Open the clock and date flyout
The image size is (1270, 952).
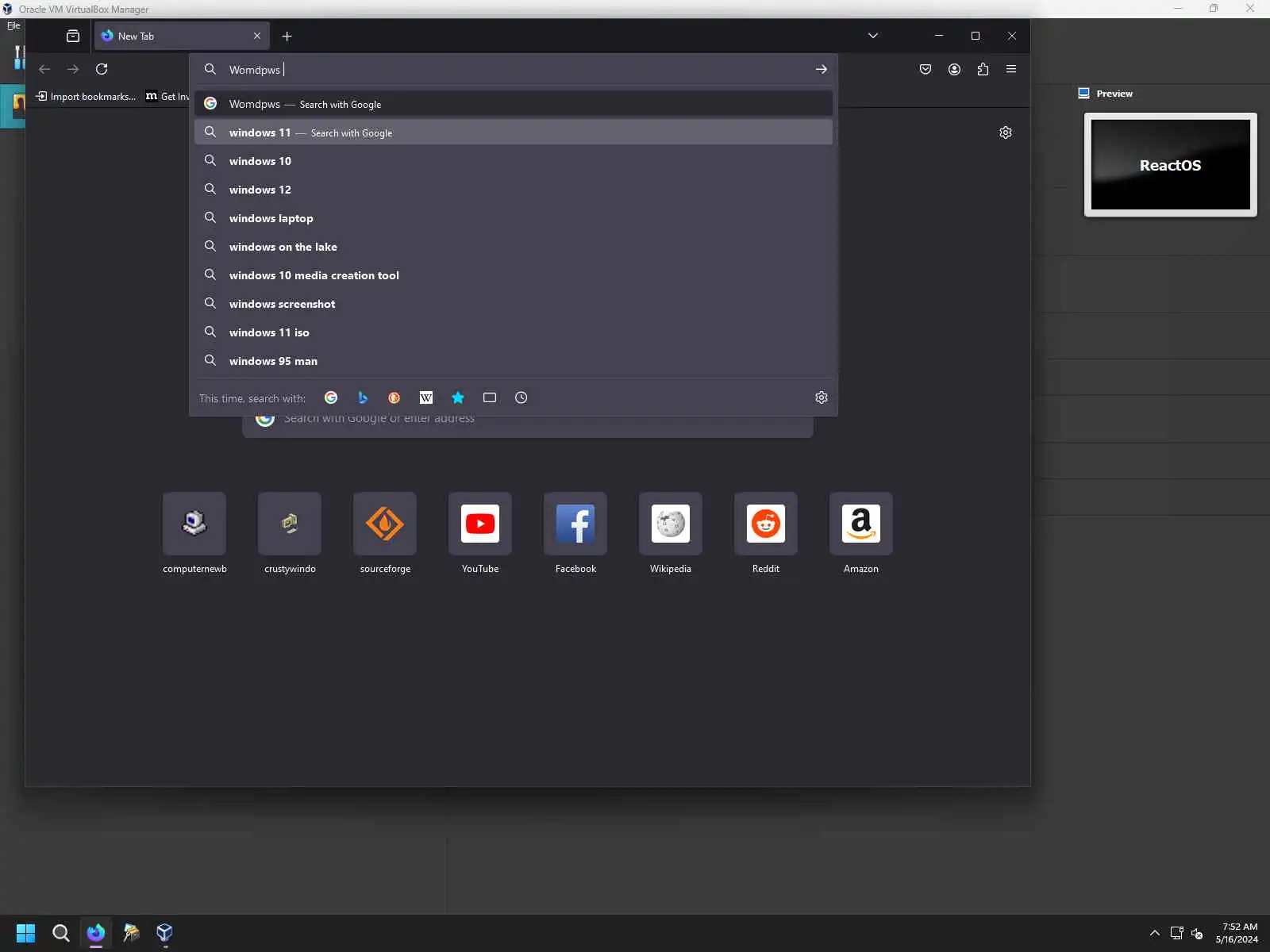pos(1237,933)
